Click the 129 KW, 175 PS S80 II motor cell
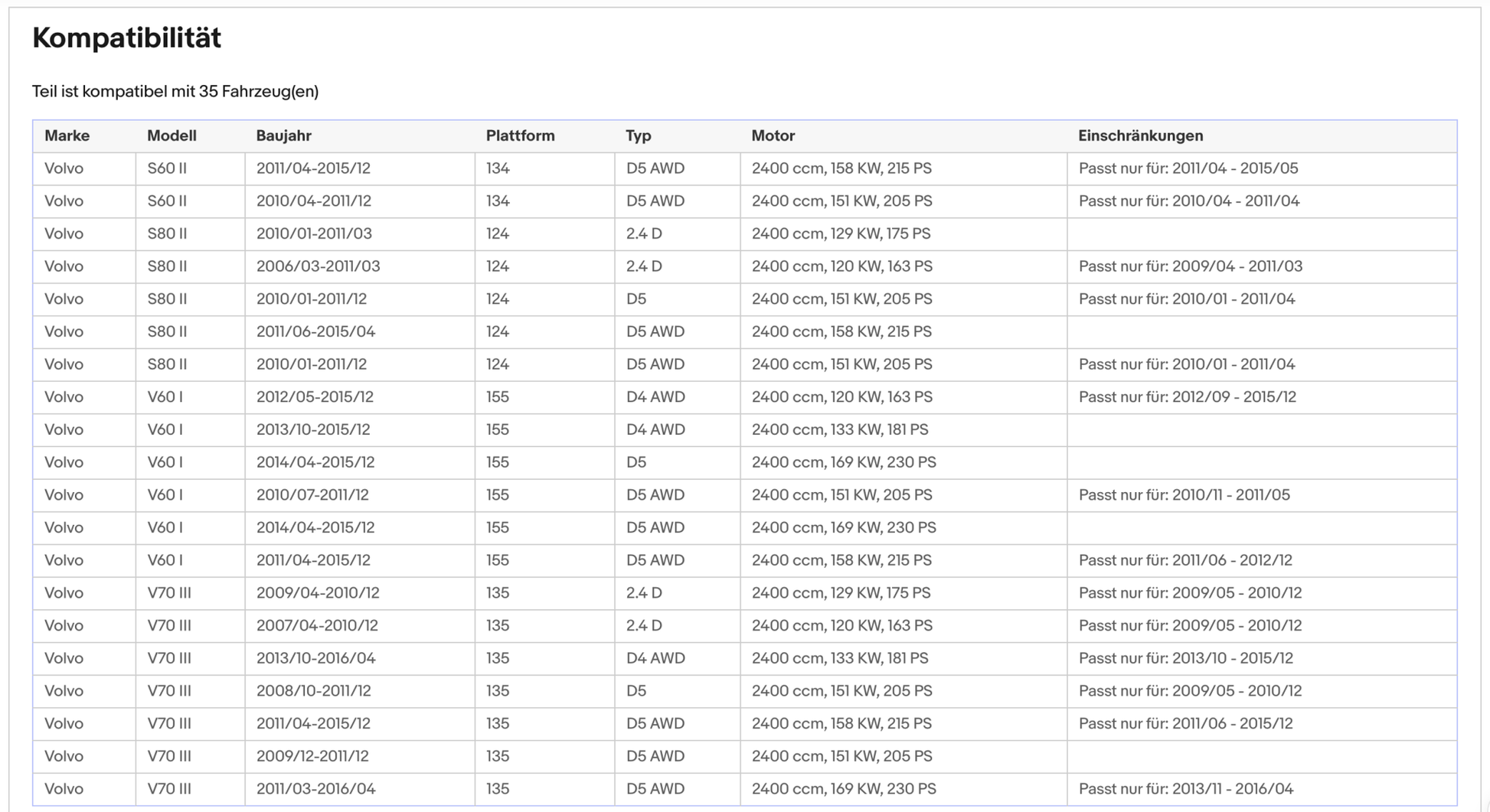This screenshot has height=812, width=1490. click(903, 233)
